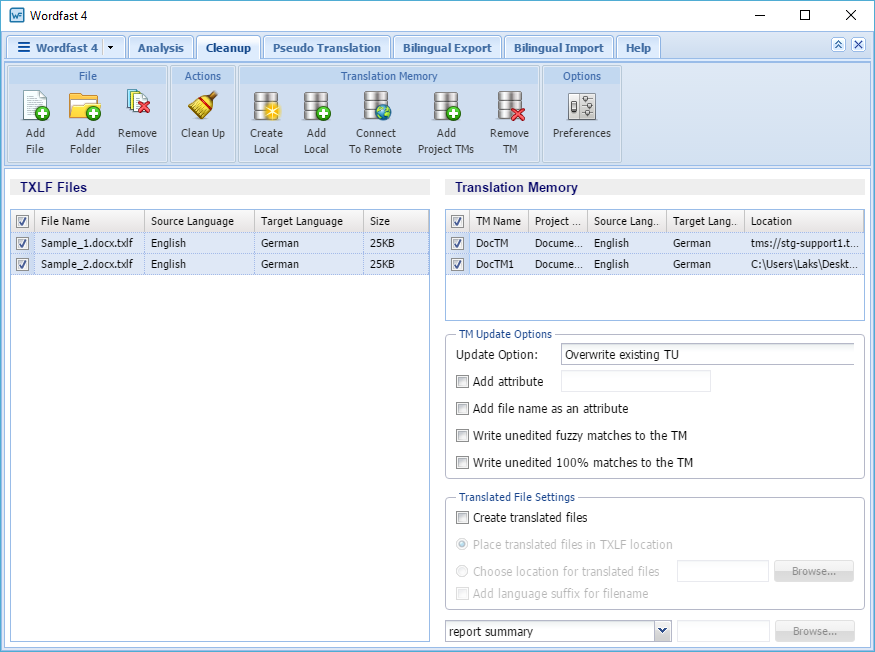Select the Sample_1.docx.txlf file name
The width and height of the screenshot is (875, 652).
pos(87,243)
